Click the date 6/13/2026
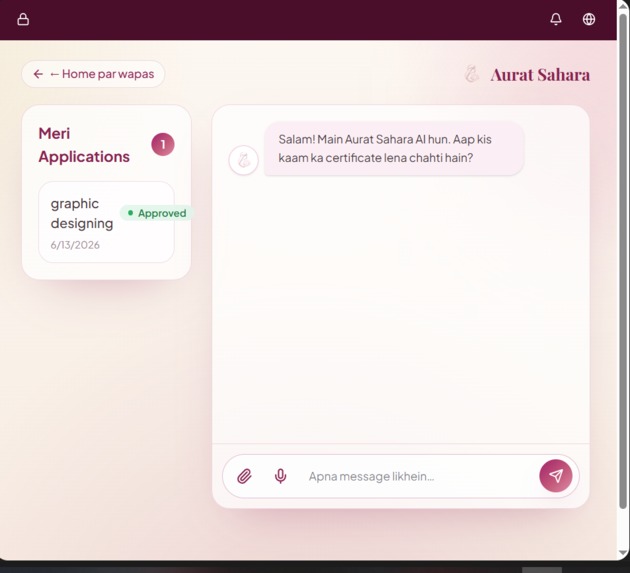The height and width of the screenshot is (573, 630). (x=75, y=245)
